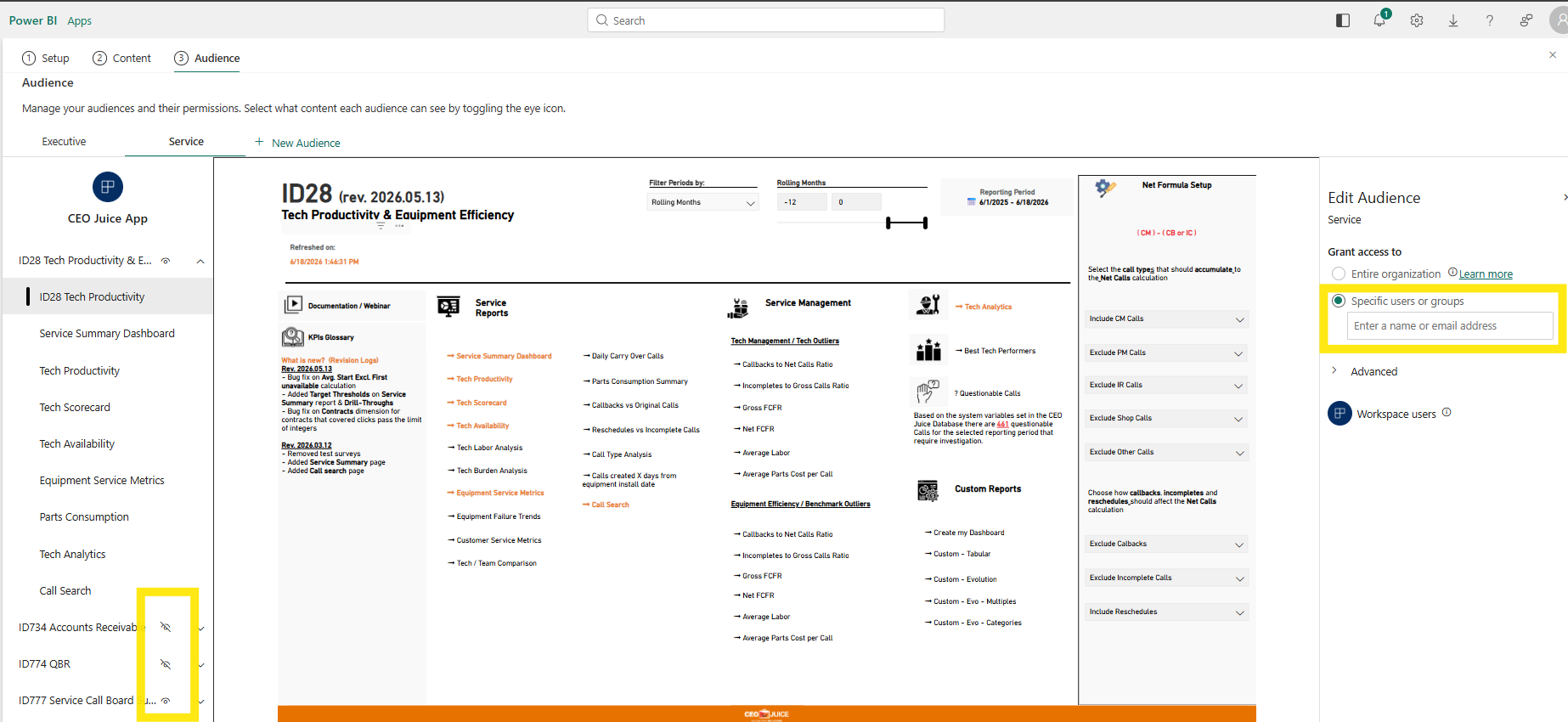Open the Rolling Months filter dropdown

(x=702, y=202)
